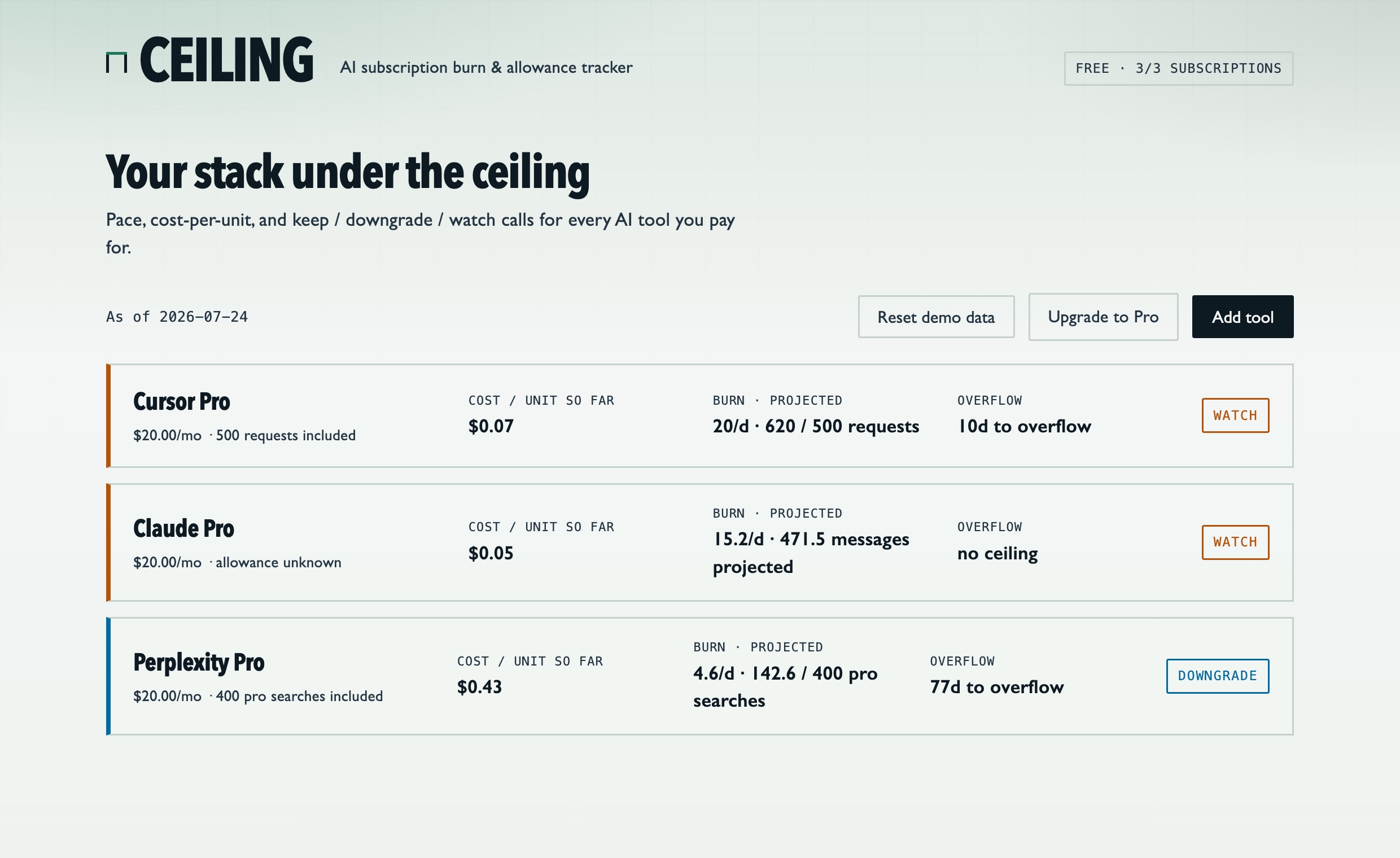This screenshot has height=858, width=1400.
Task: Click '500 requests included' under Cursor Pro
Action: click(286, 435)
